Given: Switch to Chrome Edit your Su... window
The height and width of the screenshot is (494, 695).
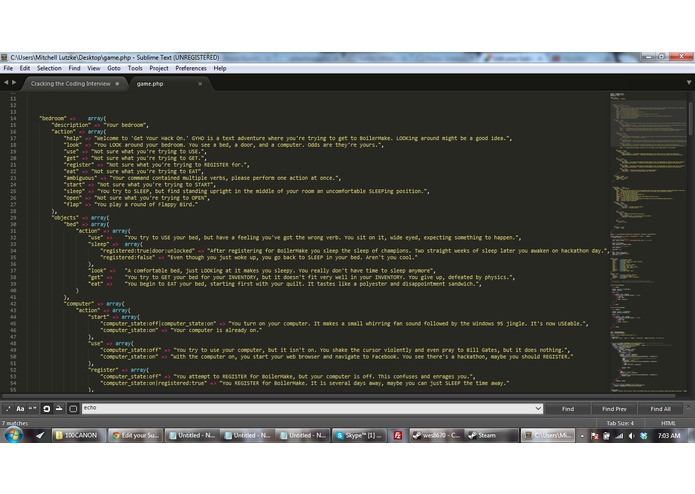Looking at the screenshot, I should pyautogui.click(x=136, y=436).
